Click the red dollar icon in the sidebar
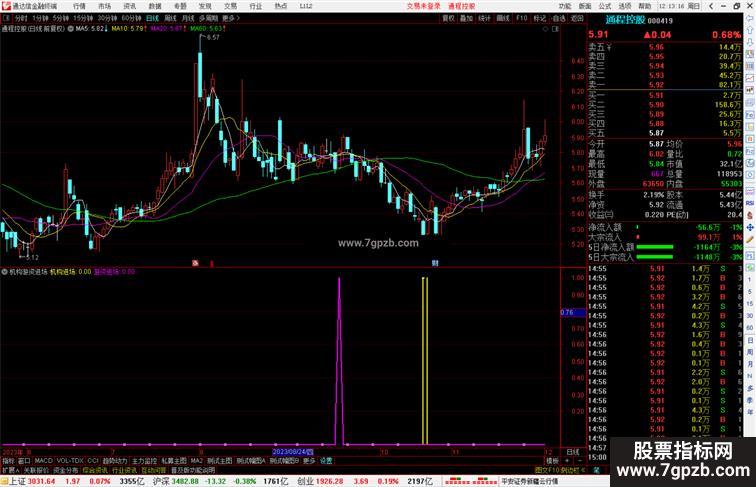Screen dimensions: 756x487 pyautogui.click(x=750, y=215)
